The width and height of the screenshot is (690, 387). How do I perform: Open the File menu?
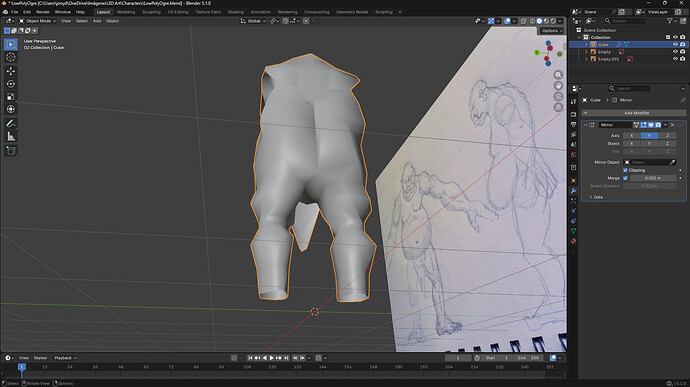[x=15, y=12]
